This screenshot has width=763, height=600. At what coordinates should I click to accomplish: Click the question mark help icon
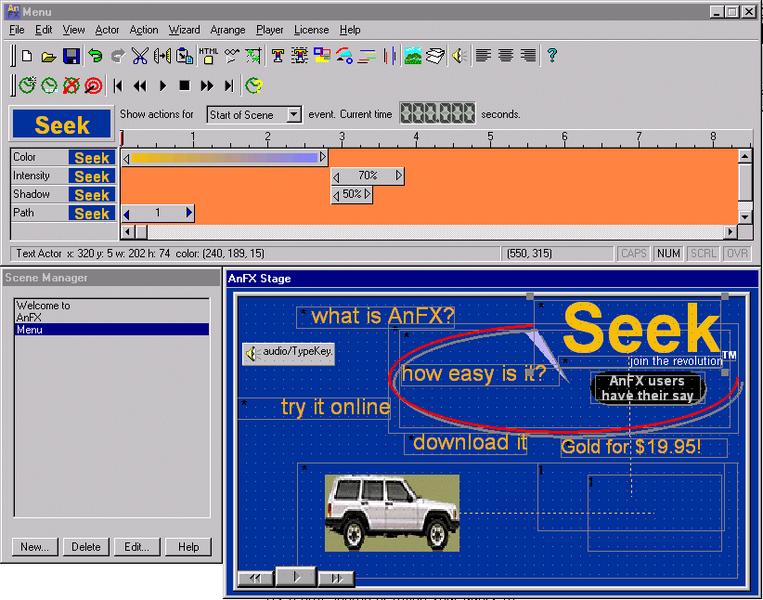(552, 55)
